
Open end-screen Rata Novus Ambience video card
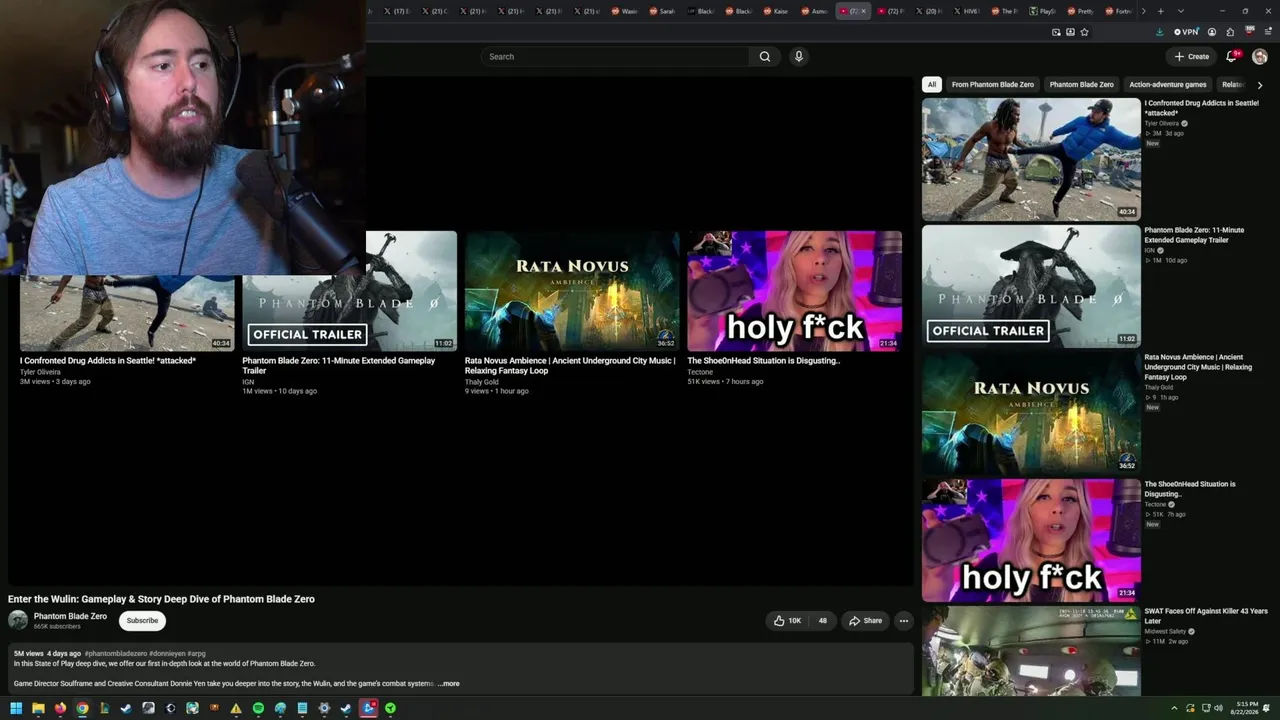tap(572, 291)
